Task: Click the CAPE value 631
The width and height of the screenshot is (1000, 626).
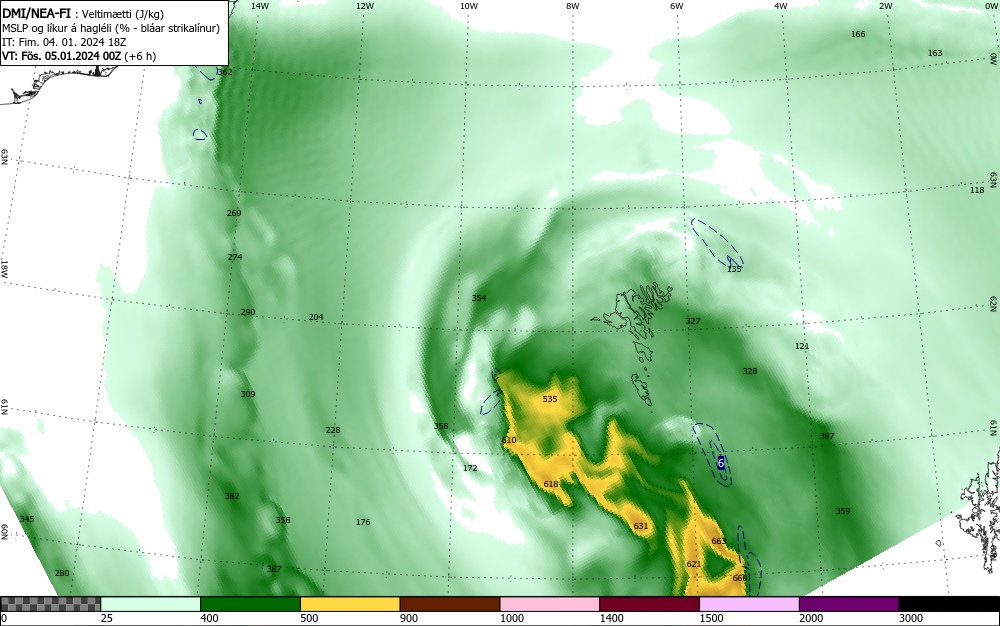Action: click(x=640, y=526)
